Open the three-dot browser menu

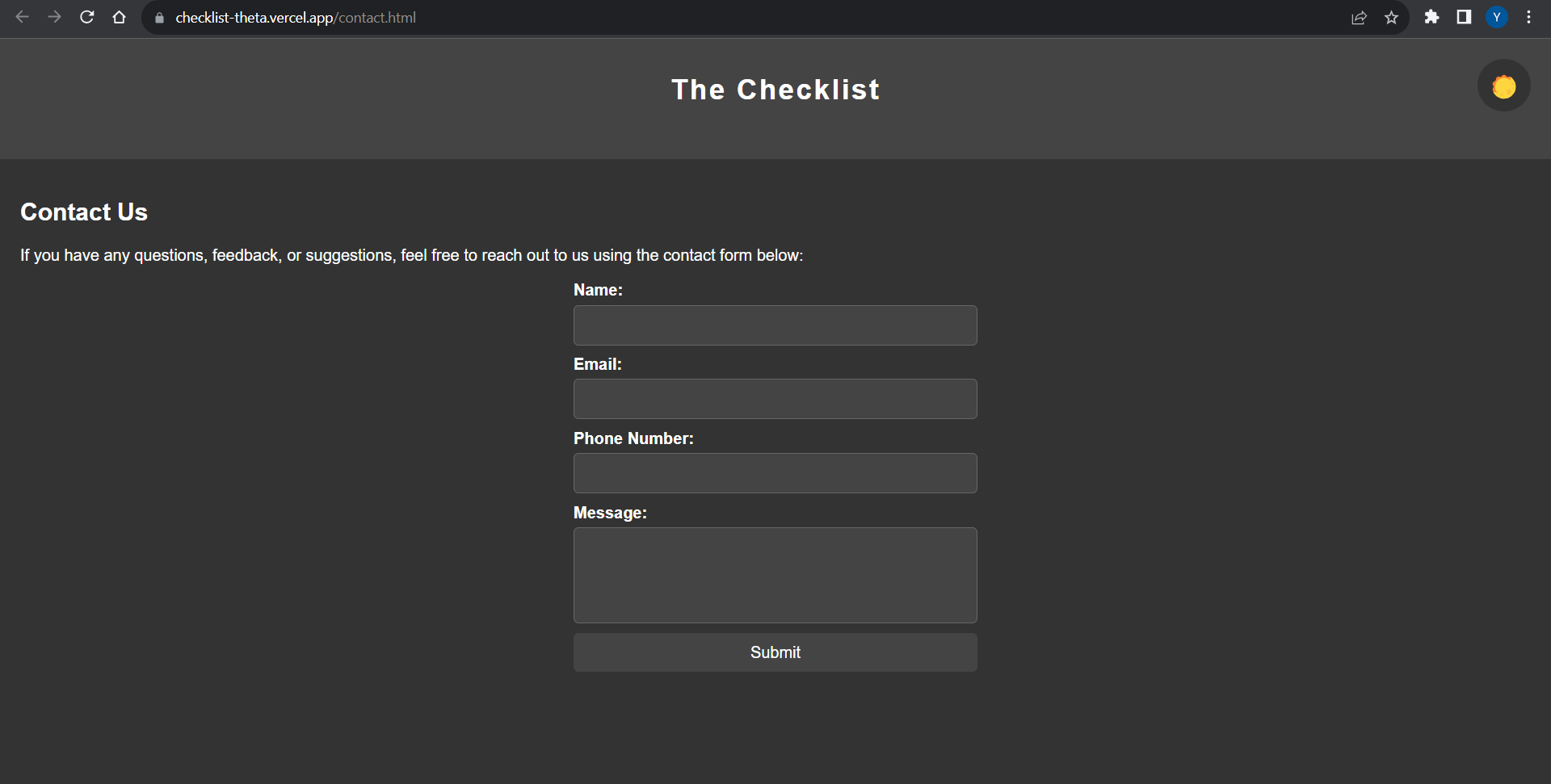pyautogui.click(x=1528, y=17)
